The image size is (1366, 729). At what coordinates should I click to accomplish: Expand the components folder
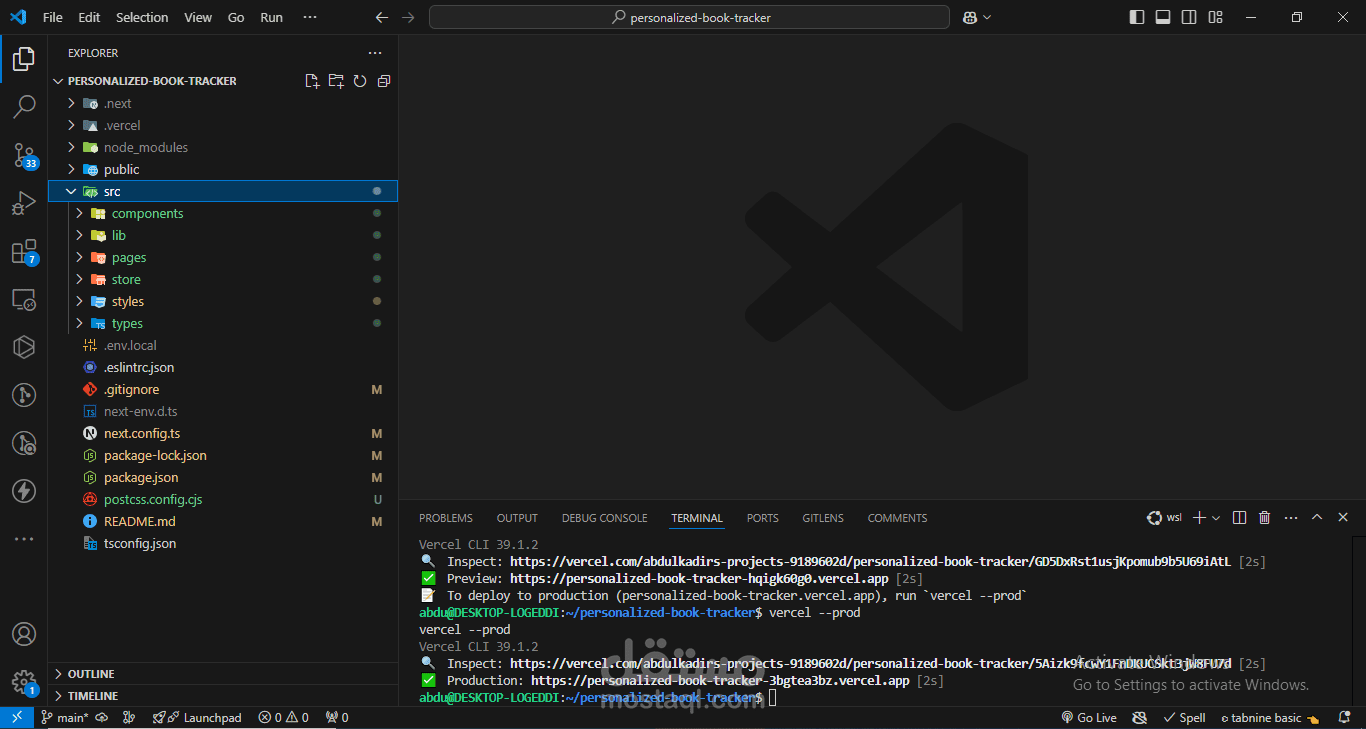pos(223,213)
